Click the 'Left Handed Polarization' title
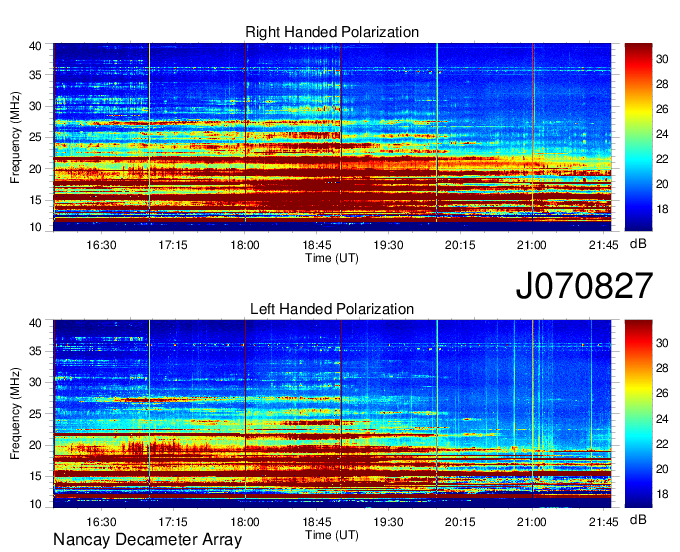Image resolution: width=680 pixels, height=552 pixels. pyautogui.click(x=332, y=309)
